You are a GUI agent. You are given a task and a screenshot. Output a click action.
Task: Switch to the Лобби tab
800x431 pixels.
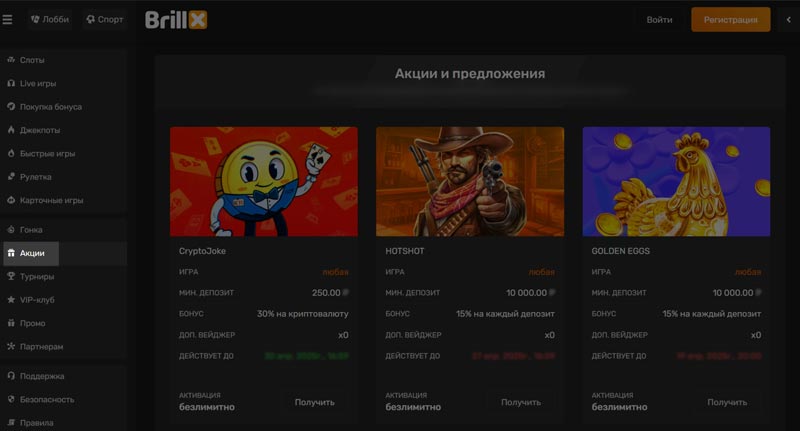point(50,19)
